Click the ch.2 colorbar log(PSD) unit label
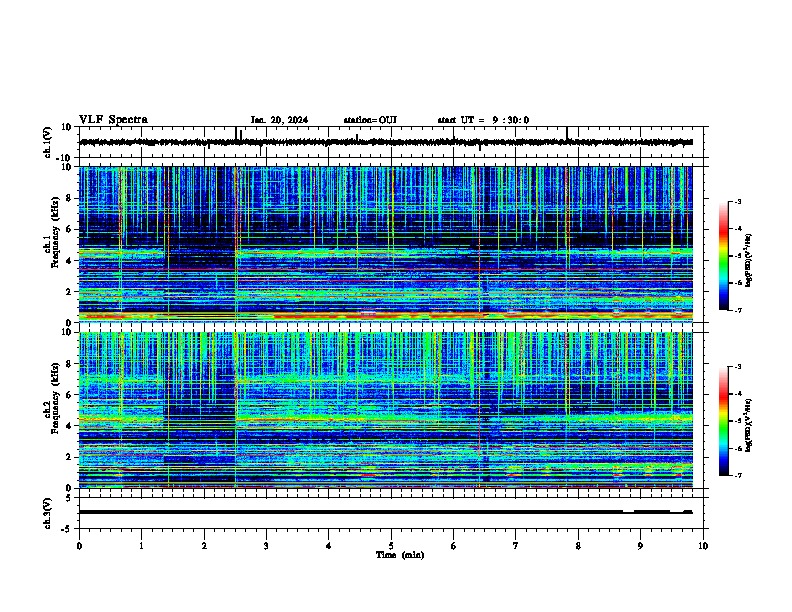The image size is (792, 612). (x=749, y=425)
